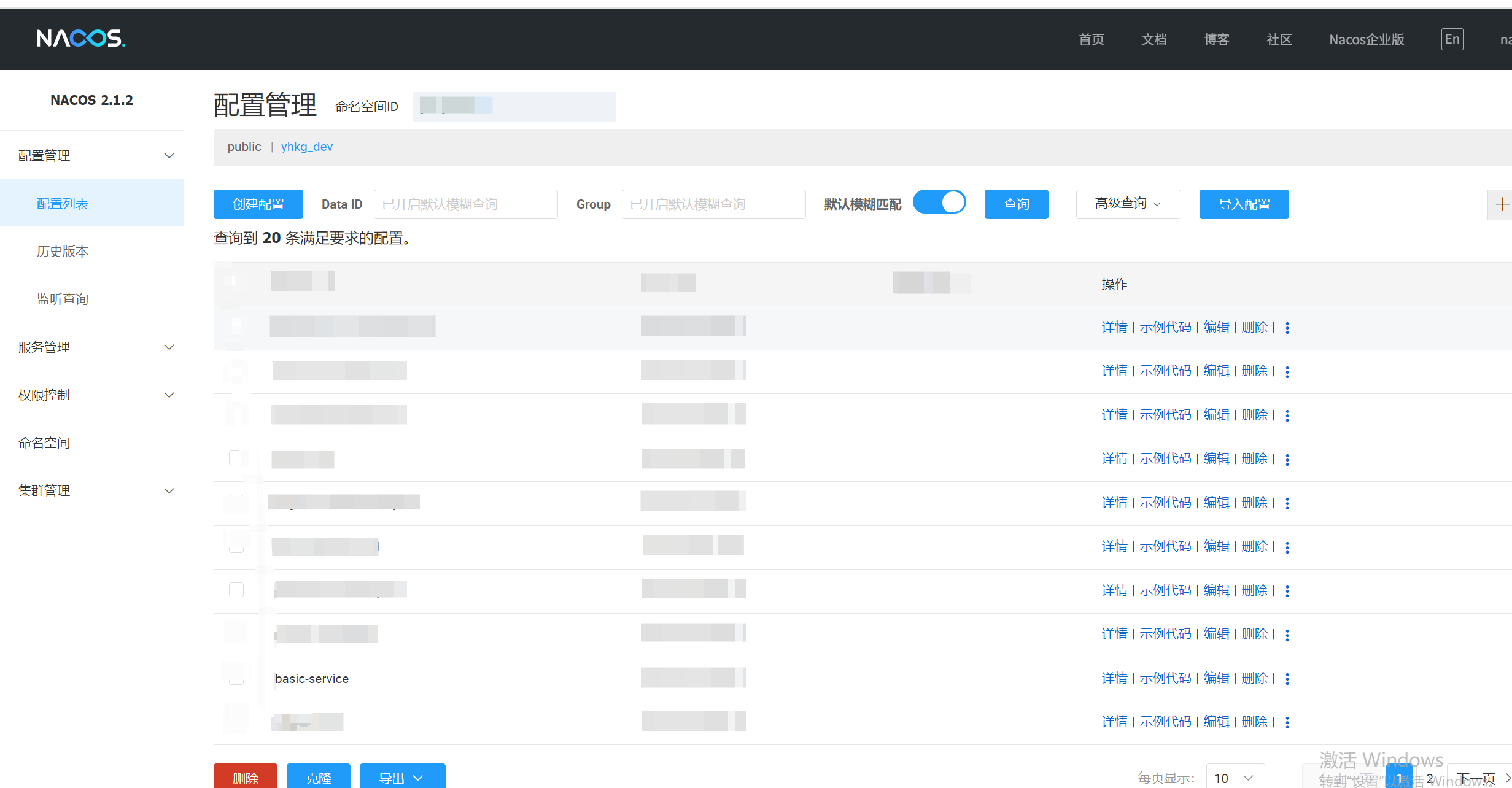1512x788 pixels.
Task: Focus the Group search field
Action: (x=714, y=204)
